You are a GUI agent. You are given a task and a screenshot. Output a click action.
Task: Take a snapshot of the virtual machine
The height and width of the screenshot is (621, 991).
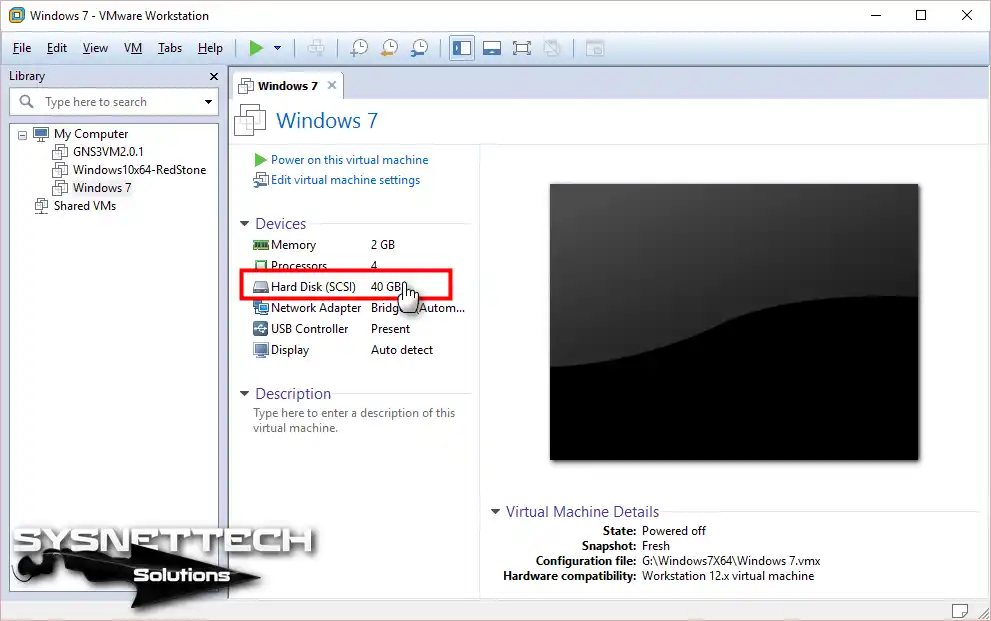click(x=360, y=47)
